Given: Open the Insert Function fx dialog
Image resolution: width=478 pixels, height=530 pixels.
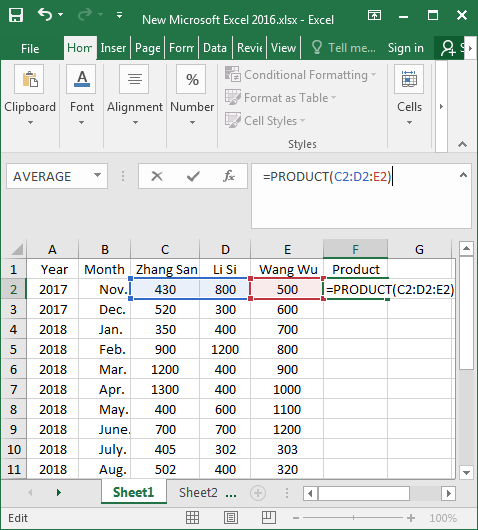Looking at the screenshot, I should [x=229, y=176].
